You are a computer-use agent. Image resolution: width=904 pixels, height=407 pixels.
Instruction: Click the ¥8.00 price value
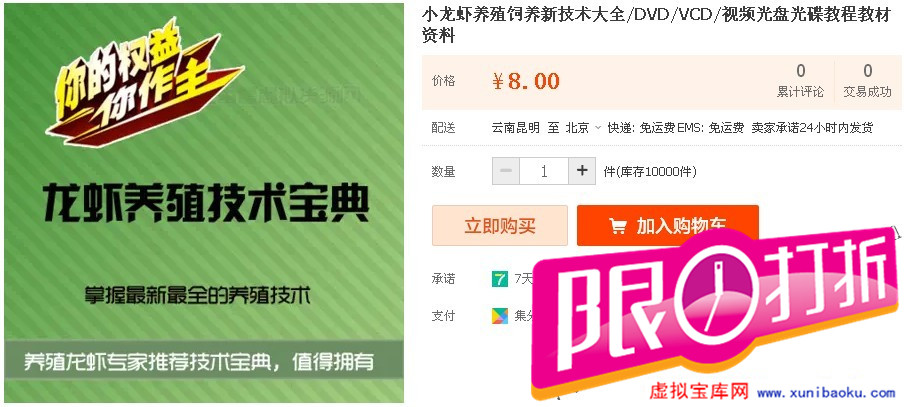click(x=526, y=81)
